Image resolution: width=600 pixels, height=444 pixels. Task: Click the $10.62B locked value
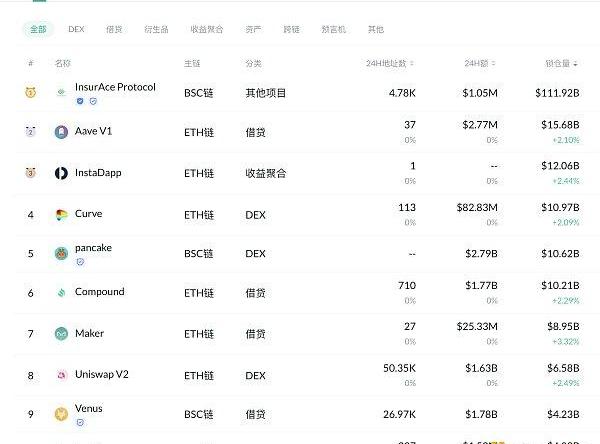coord(560,254)
